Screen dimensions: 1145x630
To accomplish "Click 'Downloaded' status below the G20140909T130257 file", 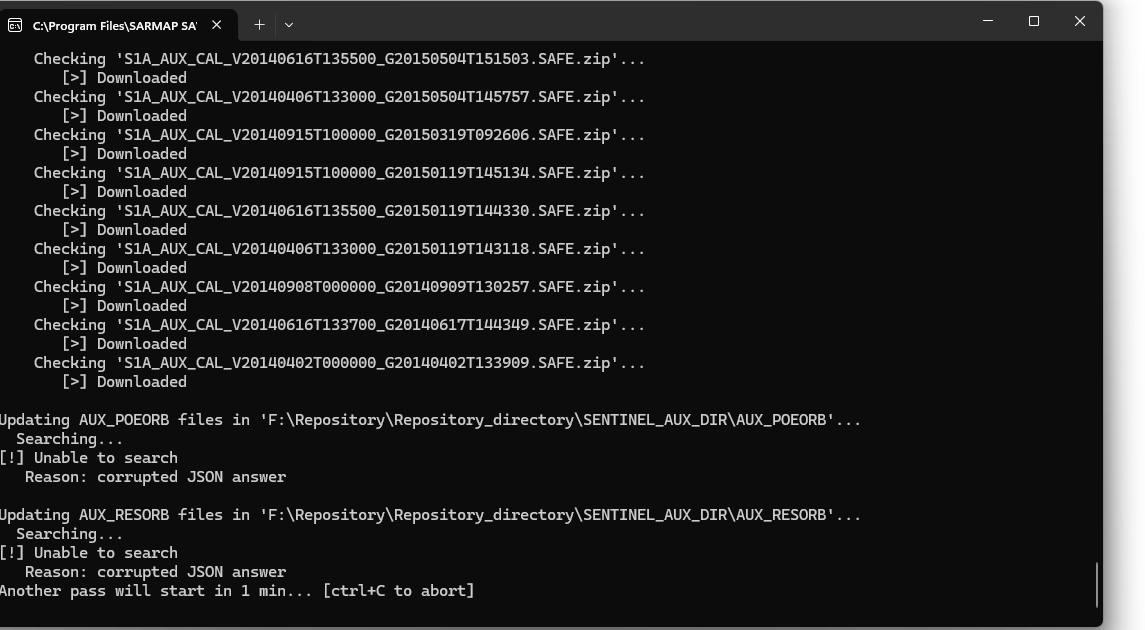I will point(142,306).
